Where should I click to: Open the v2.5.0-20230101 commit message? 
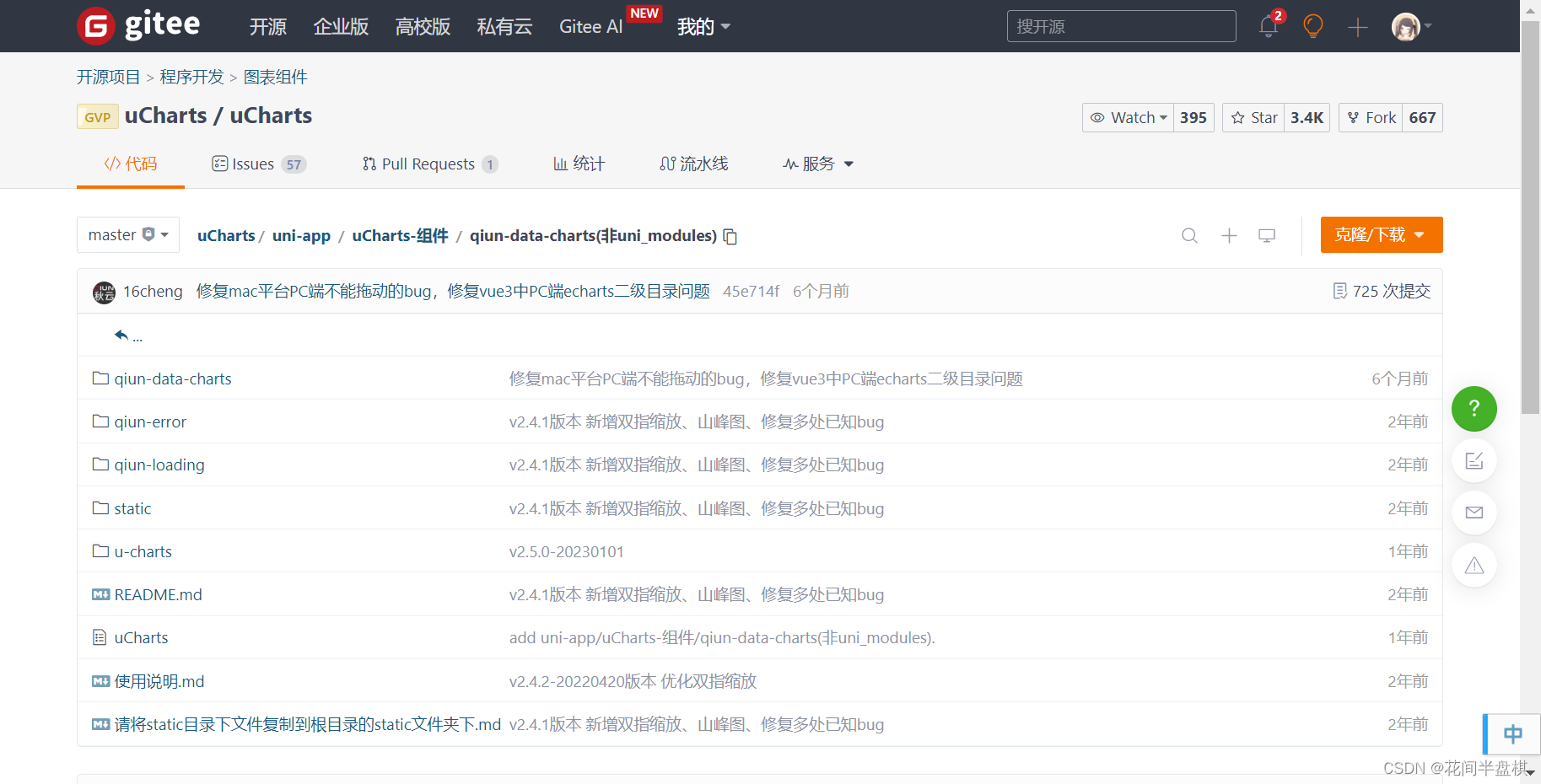(x=567, y=551)
